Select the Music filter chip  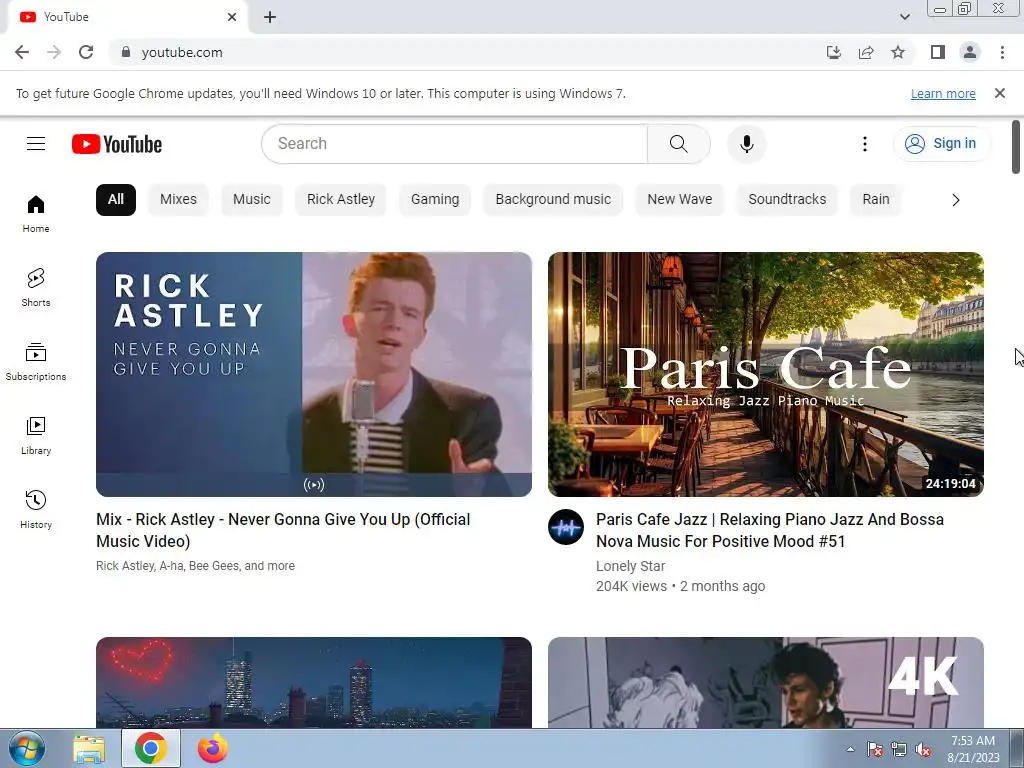[251, 199]
